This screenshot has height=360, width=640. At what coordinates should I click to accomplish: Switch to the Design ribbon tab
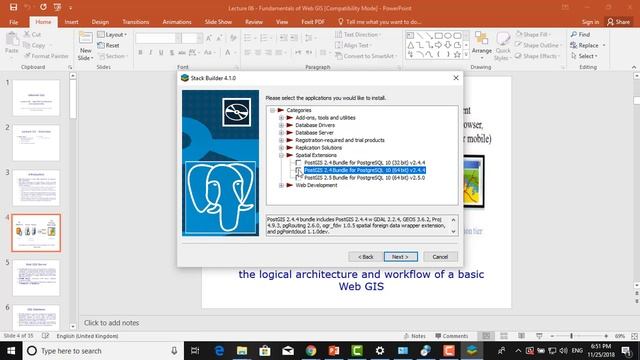[100, 22]
